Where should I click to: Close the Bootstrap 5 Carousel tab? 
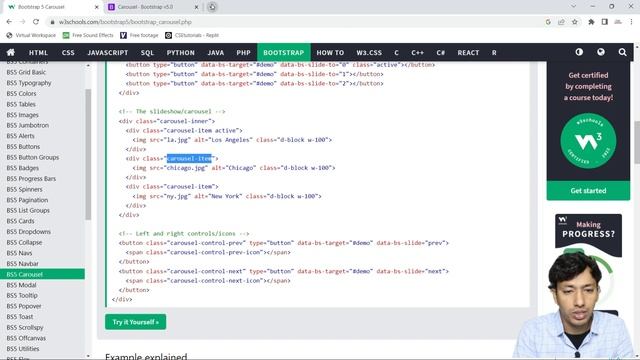pyautogui.click(x=97, y=7)
